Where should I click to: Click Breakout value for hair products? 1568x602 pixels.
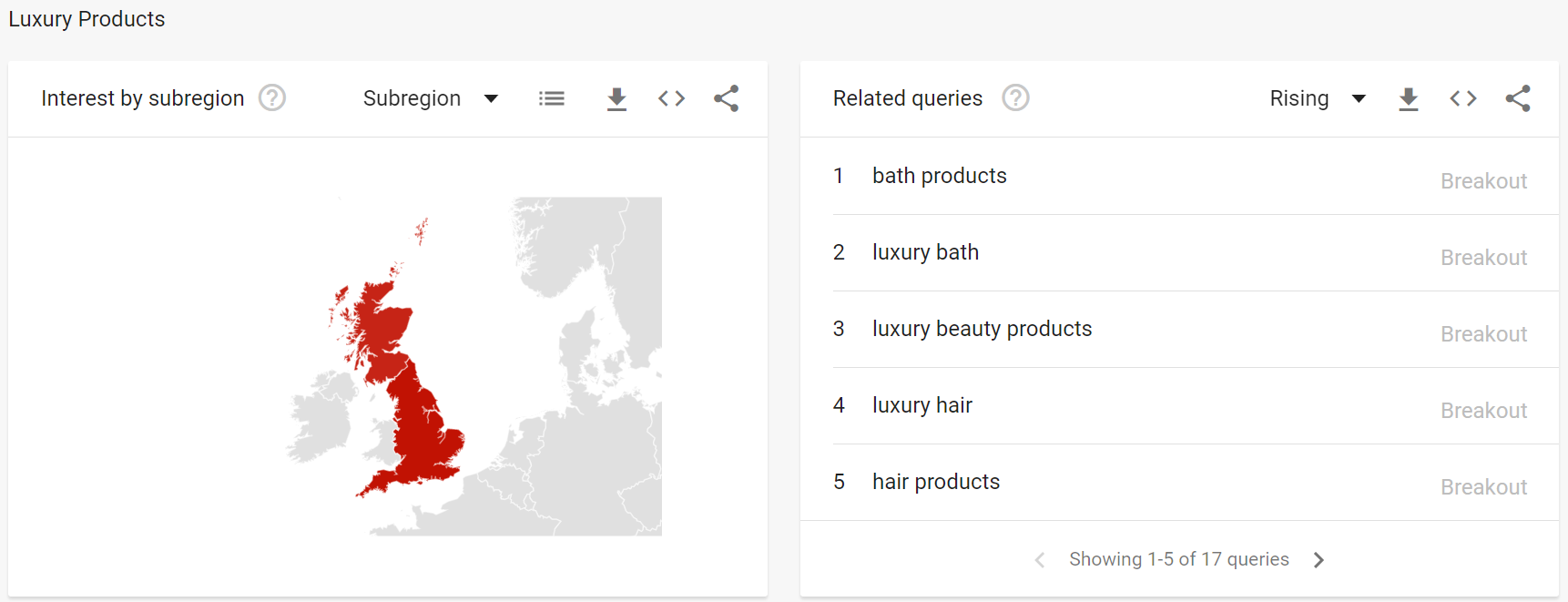point(1483,487)
